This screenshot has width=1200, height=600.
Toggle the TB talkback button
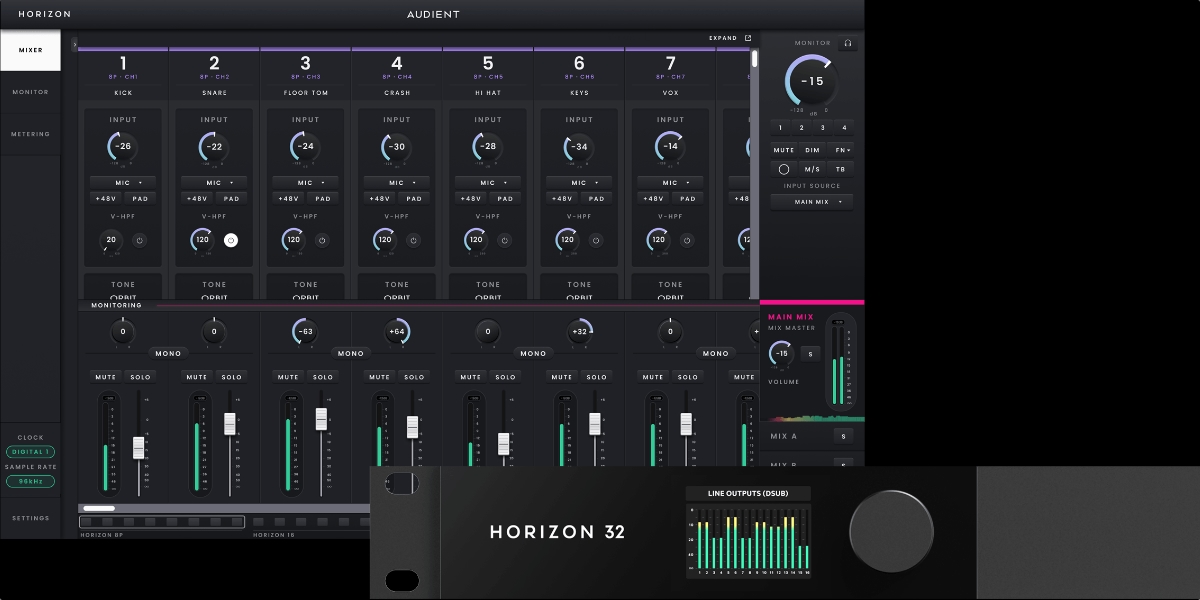point(841,169)
